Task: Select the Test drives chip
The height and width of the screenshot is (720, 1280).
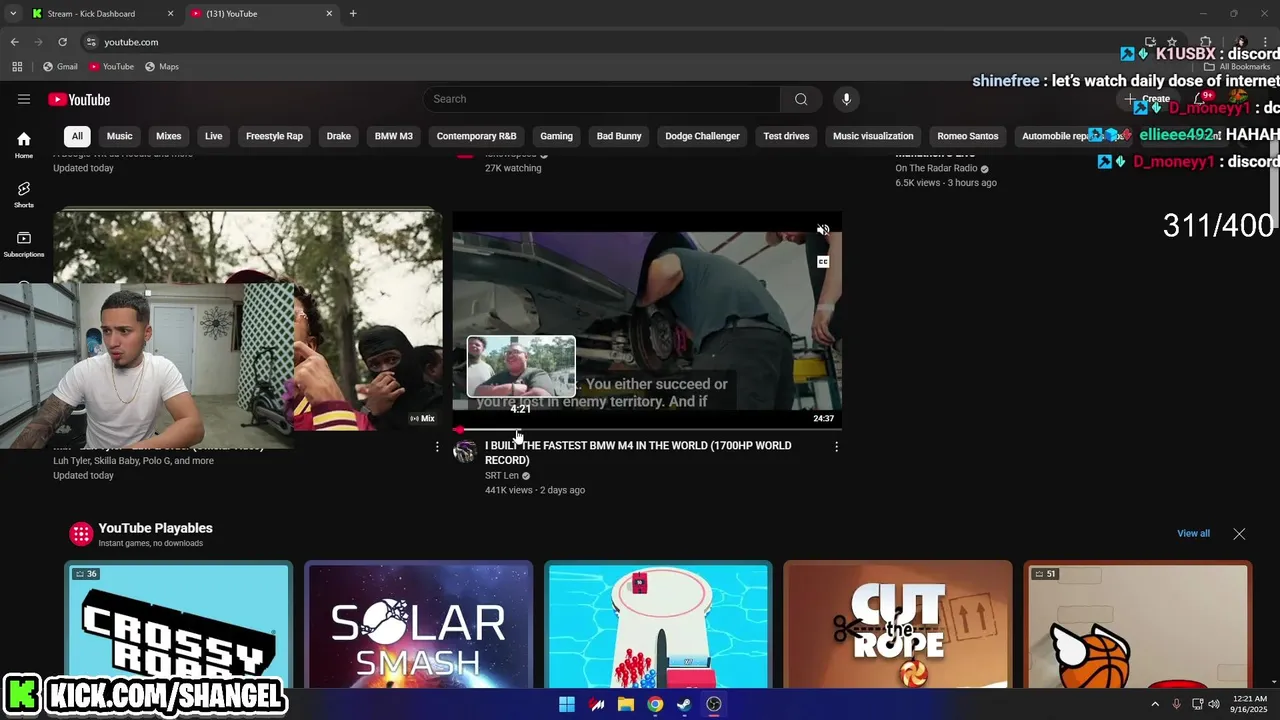Action: click(786, 136)
